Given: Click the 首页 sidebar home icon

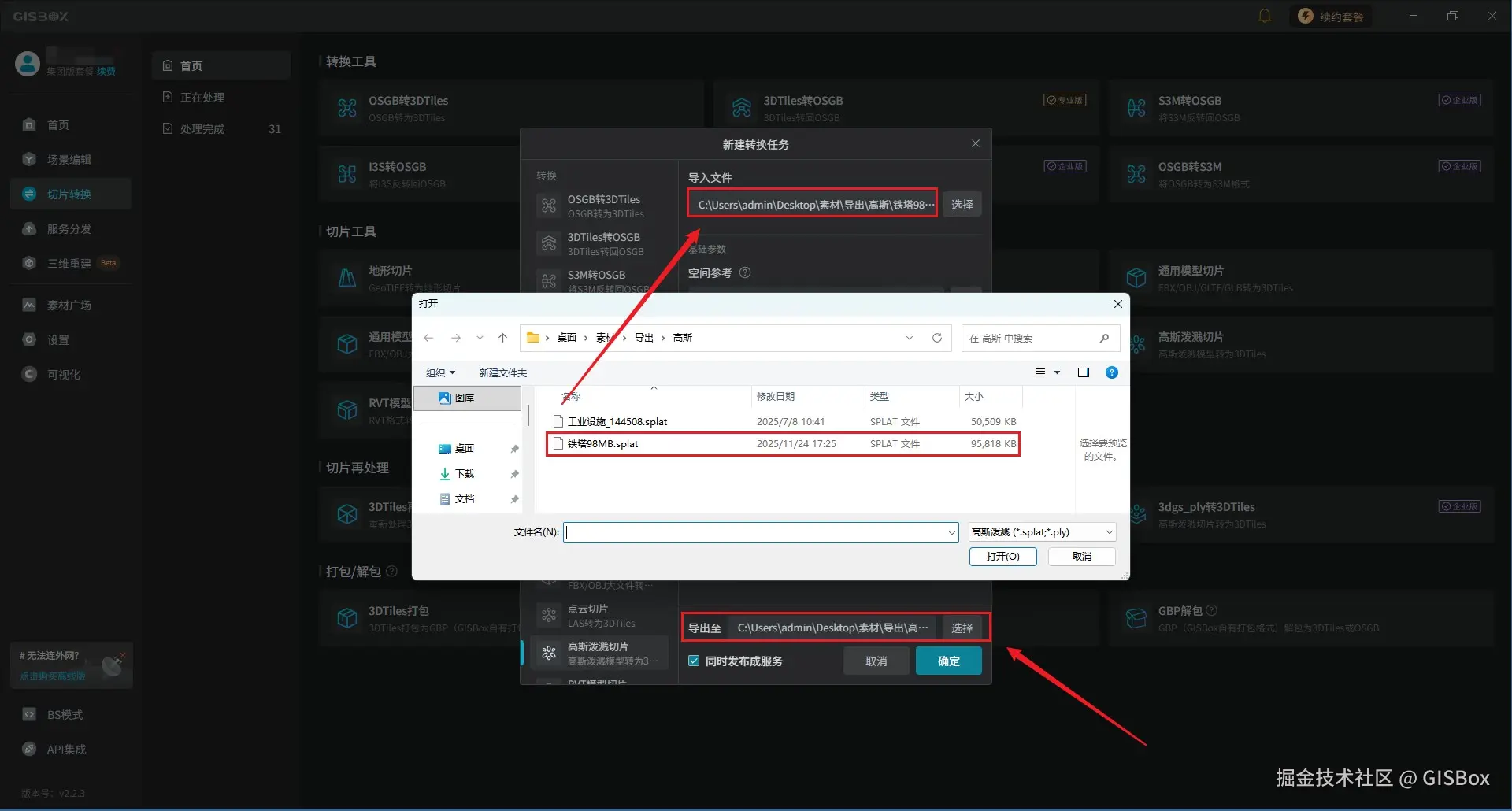Looking at the screenshot, I should point(29,124).
